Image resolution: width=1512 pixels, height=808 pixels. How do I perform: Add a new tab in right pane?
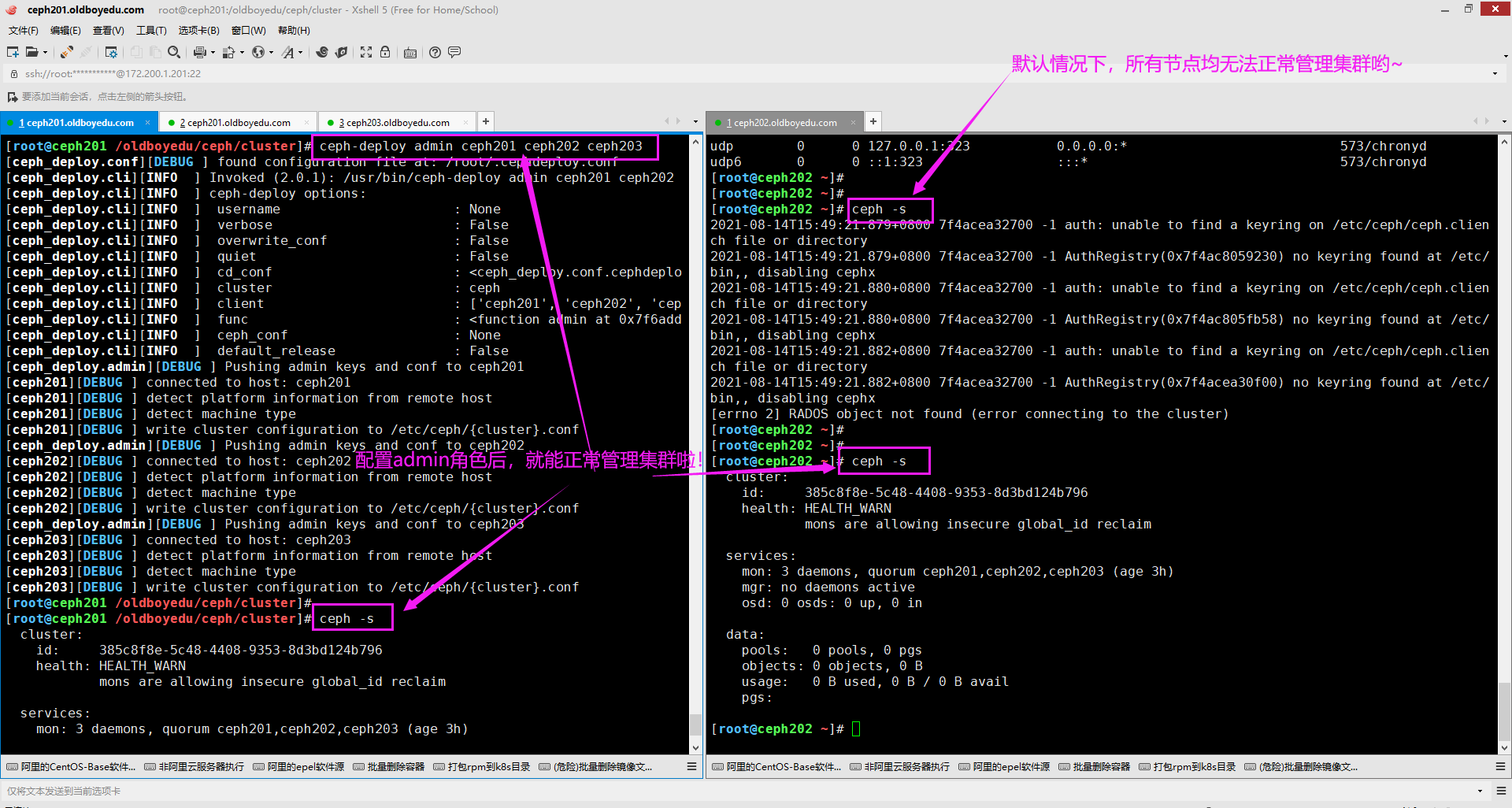click(873, 121)
